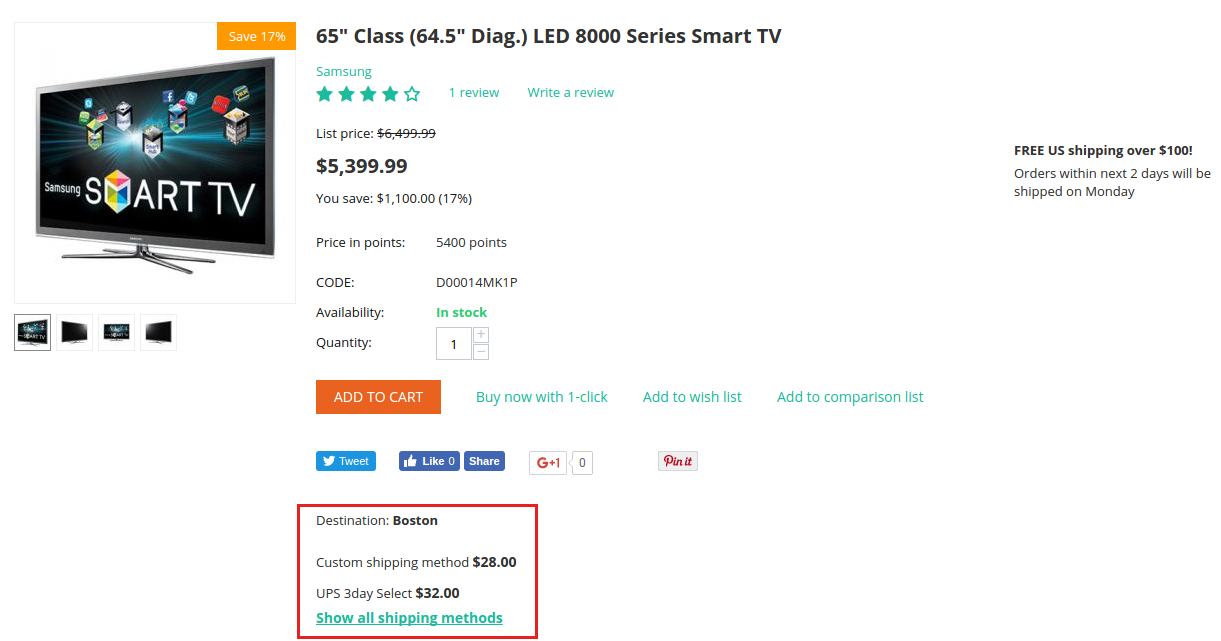Click the Facebook Share button
The image size is (1221, 641).
[x=484, y=461]
